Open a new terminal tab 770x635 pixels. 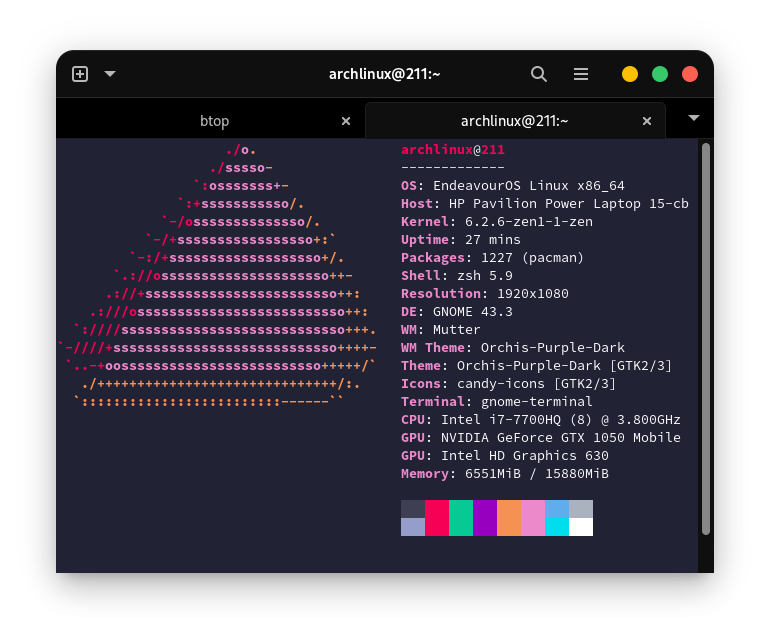80,74
